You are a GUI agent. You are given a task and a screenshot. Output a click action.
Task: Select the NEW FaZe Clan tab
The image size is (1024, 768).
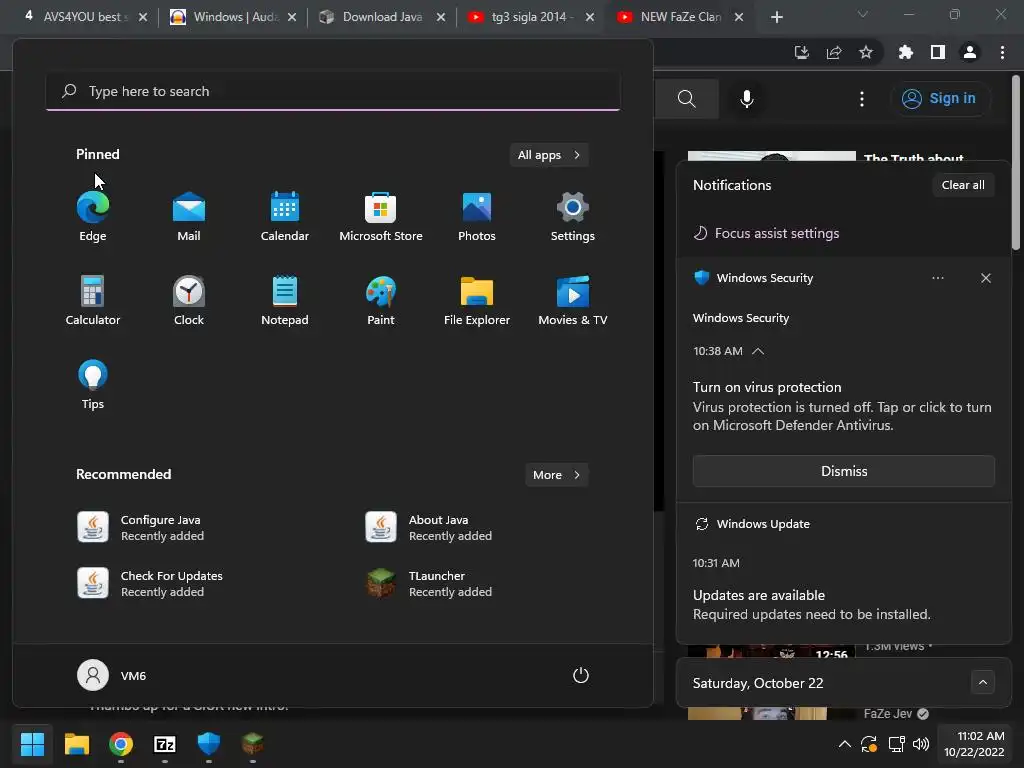click(680, 17)
